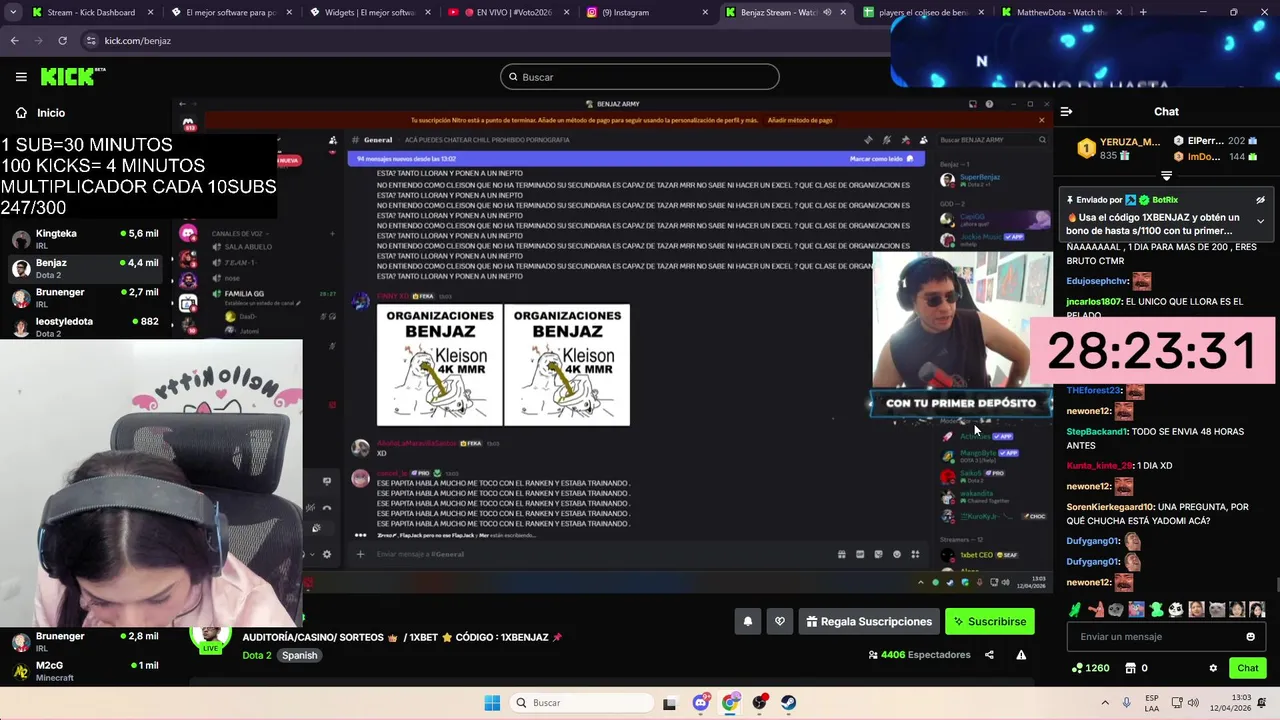Open Kicks points balance 1260
The width and height of the screenshot is (1280, 720).
coord(1090,668)
